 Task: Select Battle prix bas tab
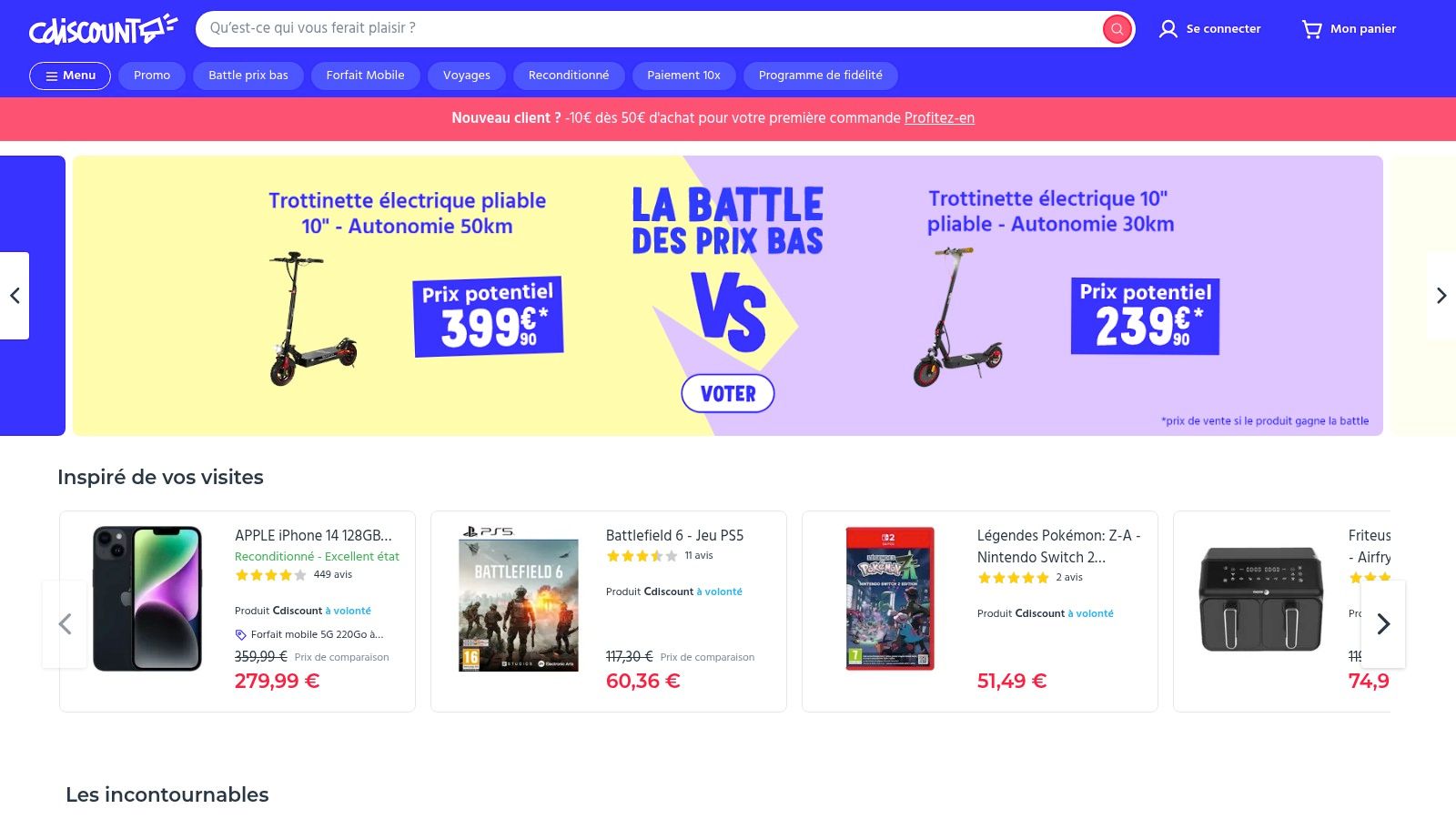tap(248, 76)
